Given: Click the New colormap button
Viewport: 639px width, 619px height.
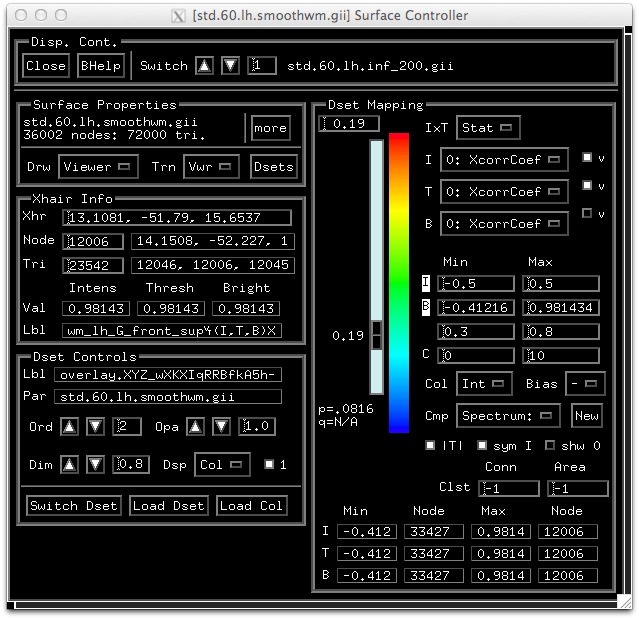Looking at the screenshot, I should pyautogui.click(x=586, y=416).
